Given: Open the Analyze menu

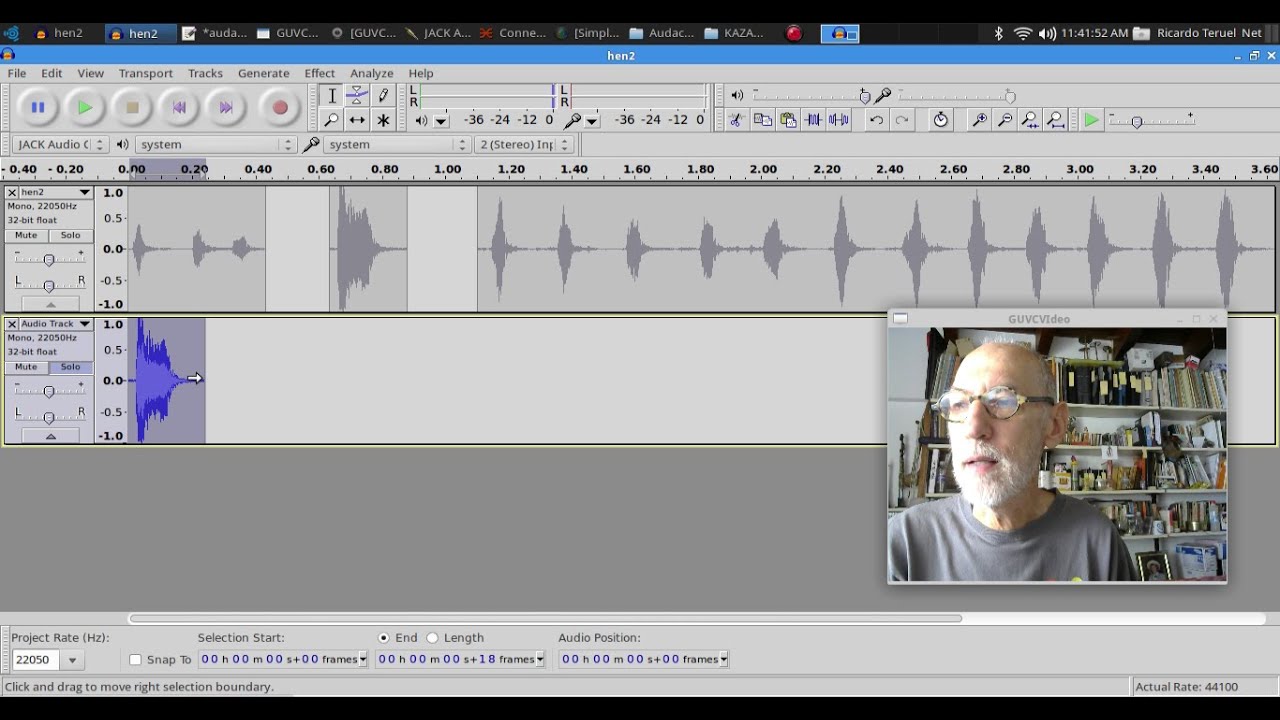Looking at the screenshot, I should tap(371, 73).
